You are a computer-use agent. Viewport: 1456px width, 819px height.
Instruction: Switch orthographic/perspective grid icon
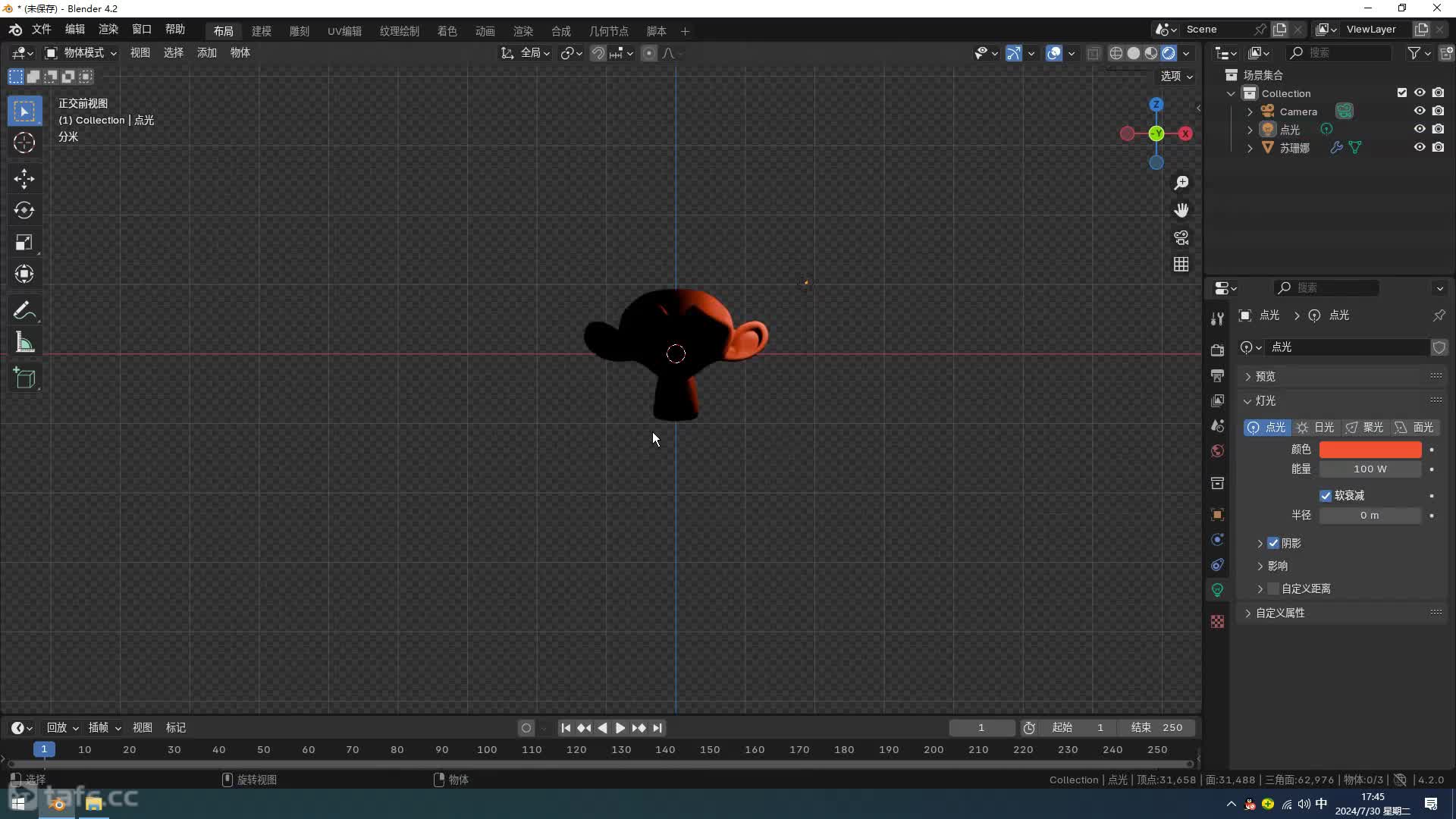point(1181,264)
